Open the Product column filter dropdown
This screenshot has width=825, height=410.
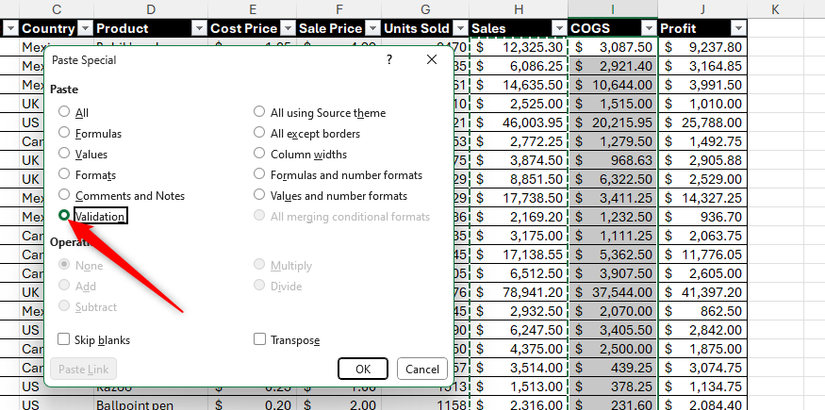(199, 28)
